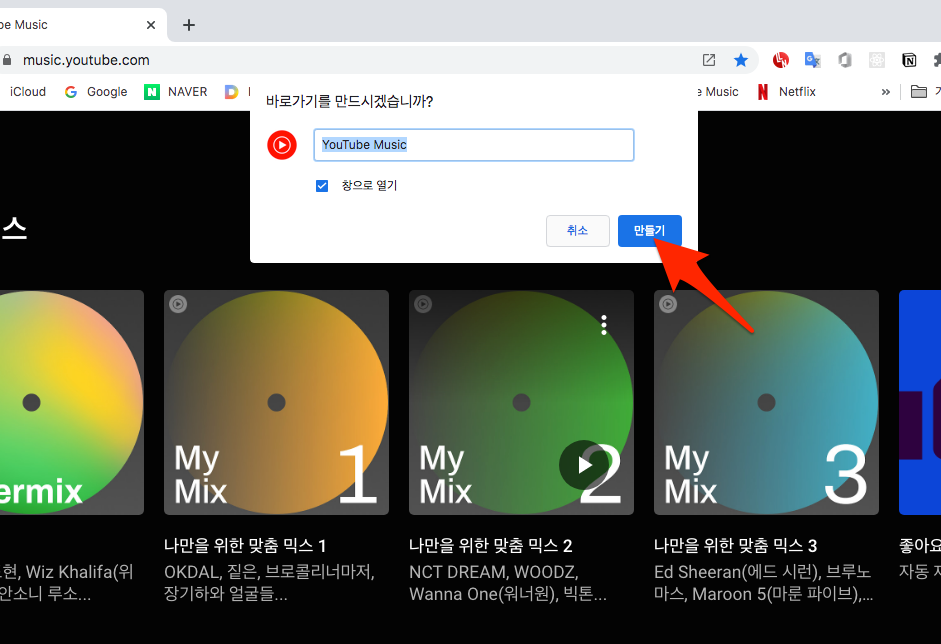Open the NAVER bookmark
This screenshot has height=644, width=941.
pyautogui.click(x=176, y=92)
